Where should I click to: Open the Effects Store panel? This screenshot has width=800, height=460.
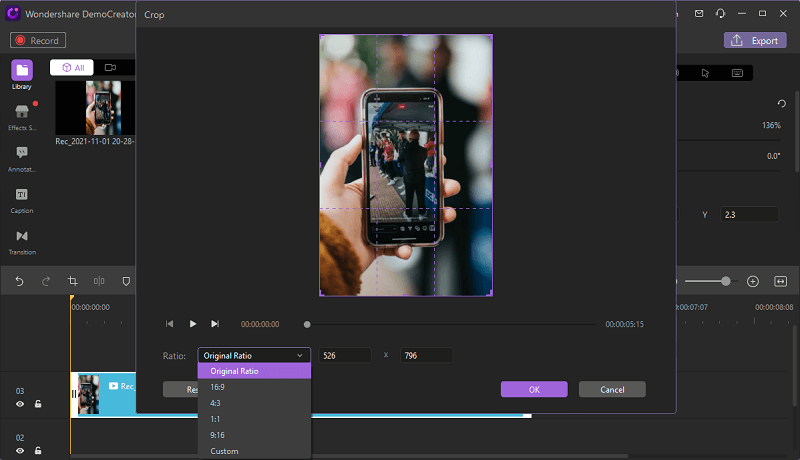(x=22, y=117)
